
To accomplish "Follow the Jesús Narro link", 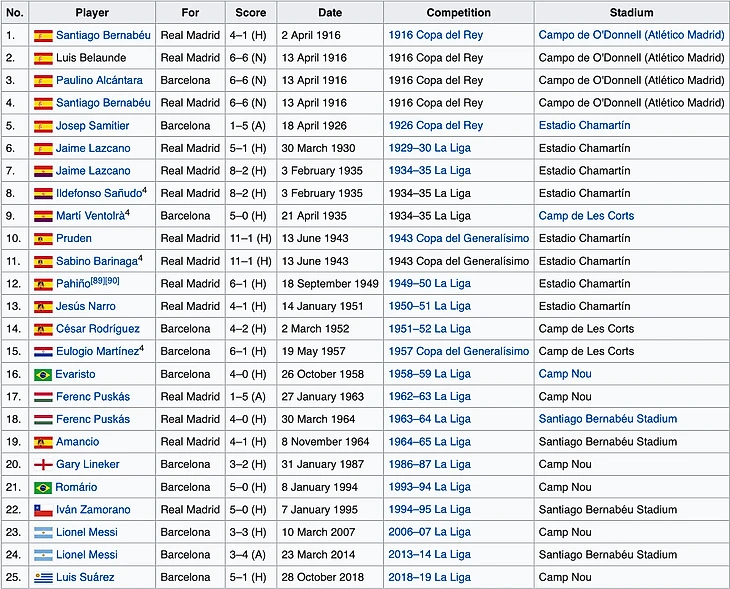I will click(x=86, y=306).
